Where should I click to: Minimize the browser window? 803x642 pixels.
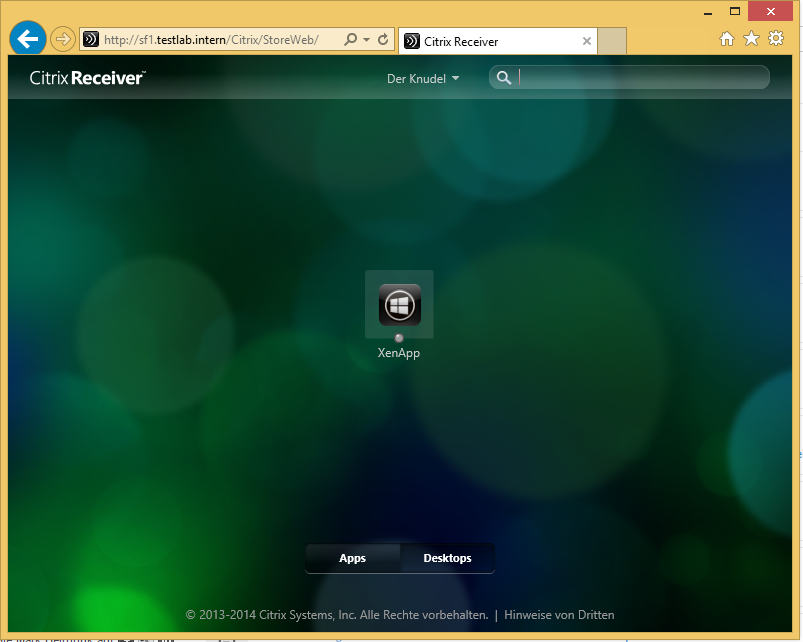pos(708,12)
